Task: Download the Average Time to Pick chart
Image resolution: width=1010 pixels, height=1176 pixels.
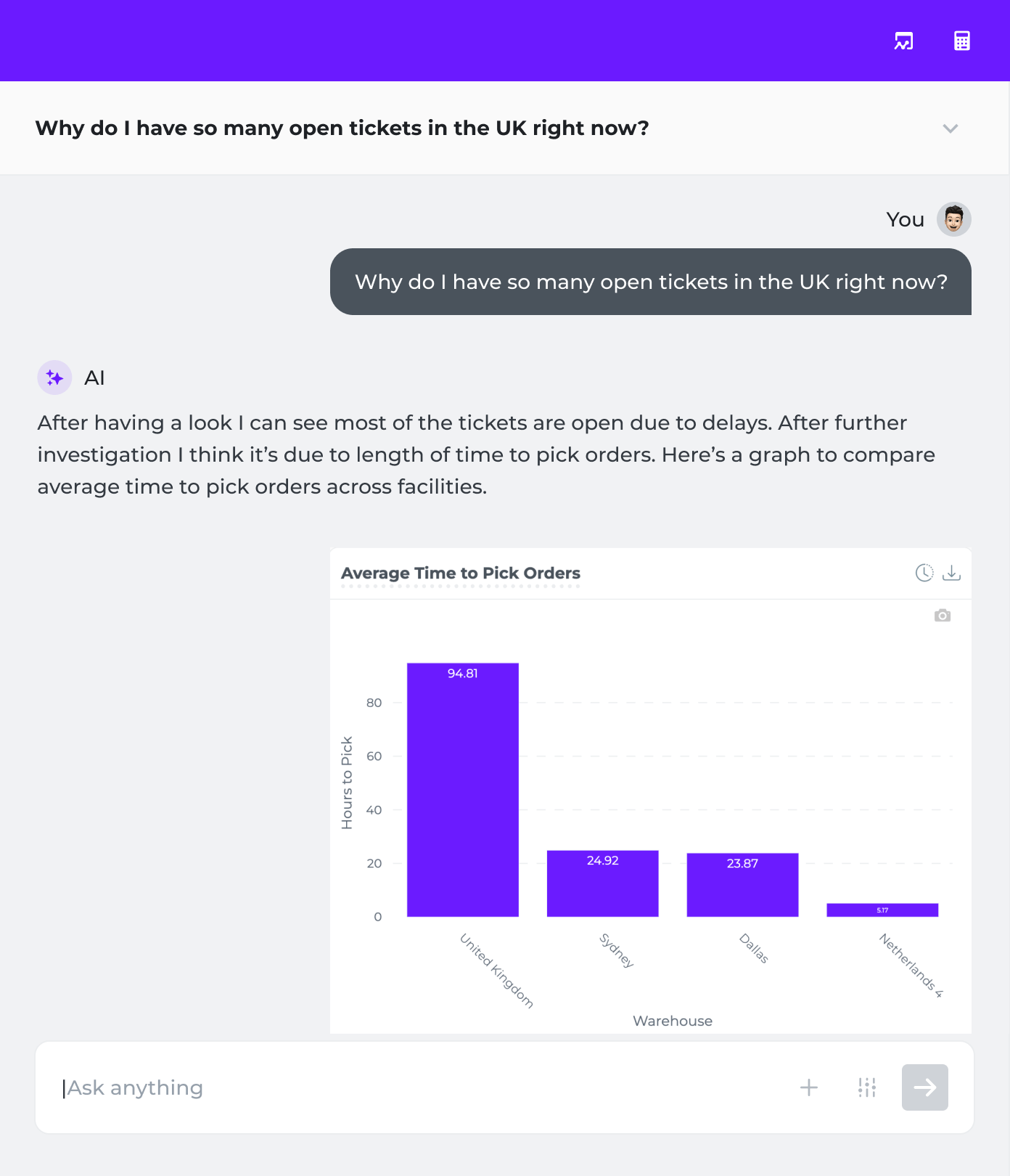Action: tap(951, 573)
